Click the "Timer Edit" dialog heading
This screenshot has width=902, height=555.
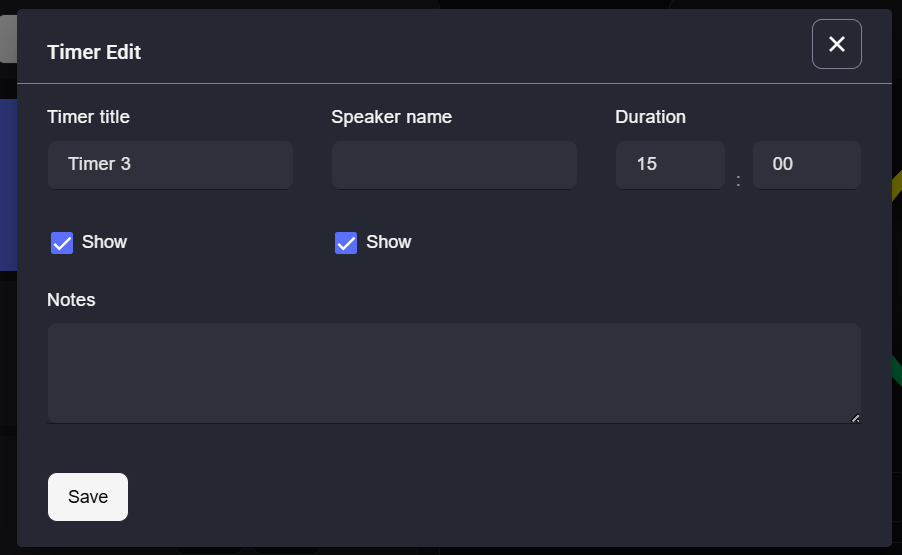pos(94,52)
